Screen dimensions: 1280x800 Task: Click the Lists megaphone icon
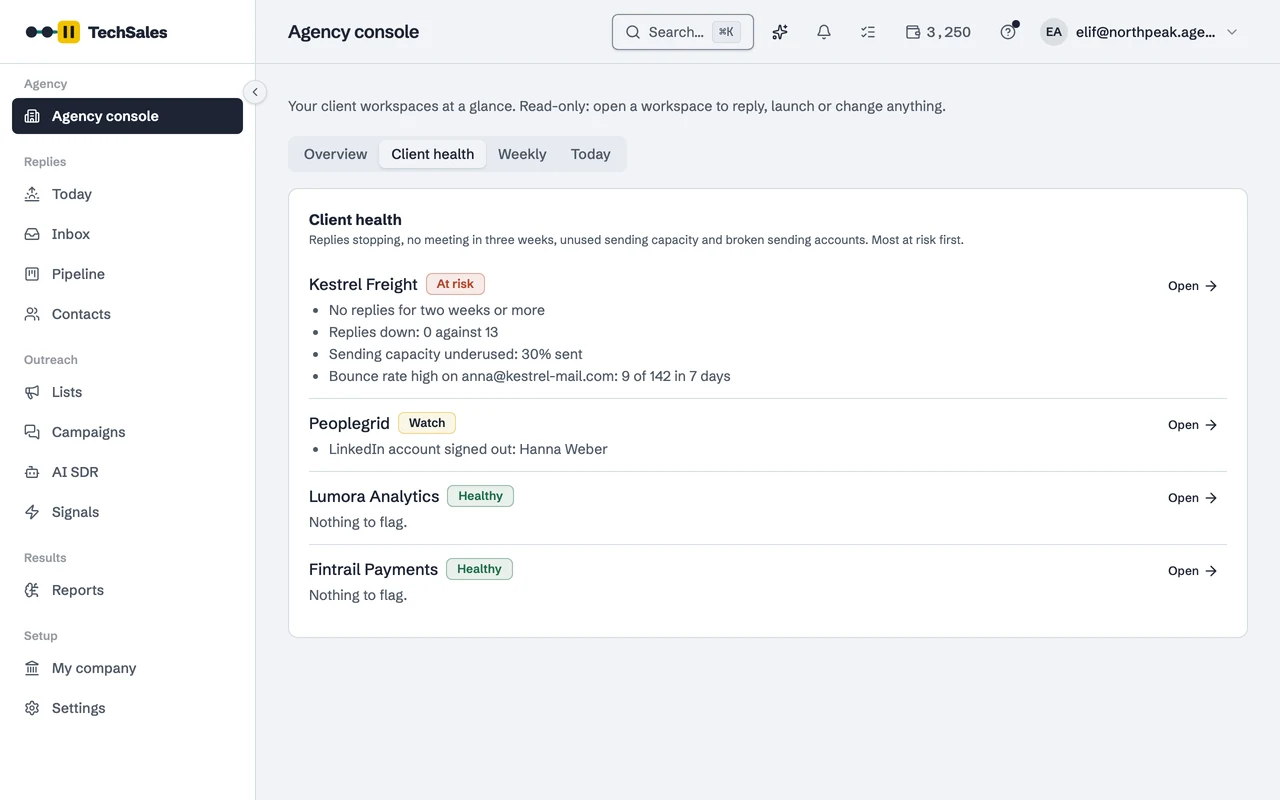coord(32,392)
